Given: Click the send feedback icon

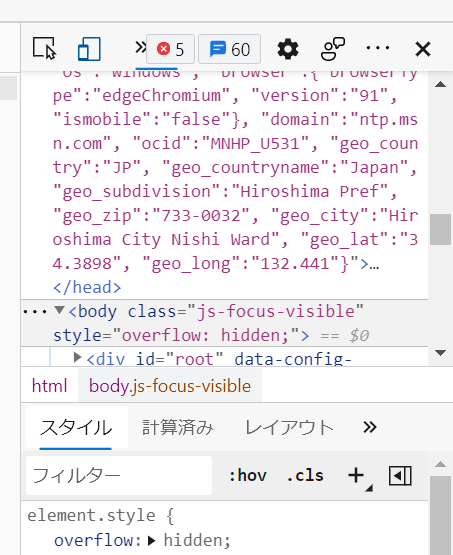Looking at the screenshot, I should point(333,49).
